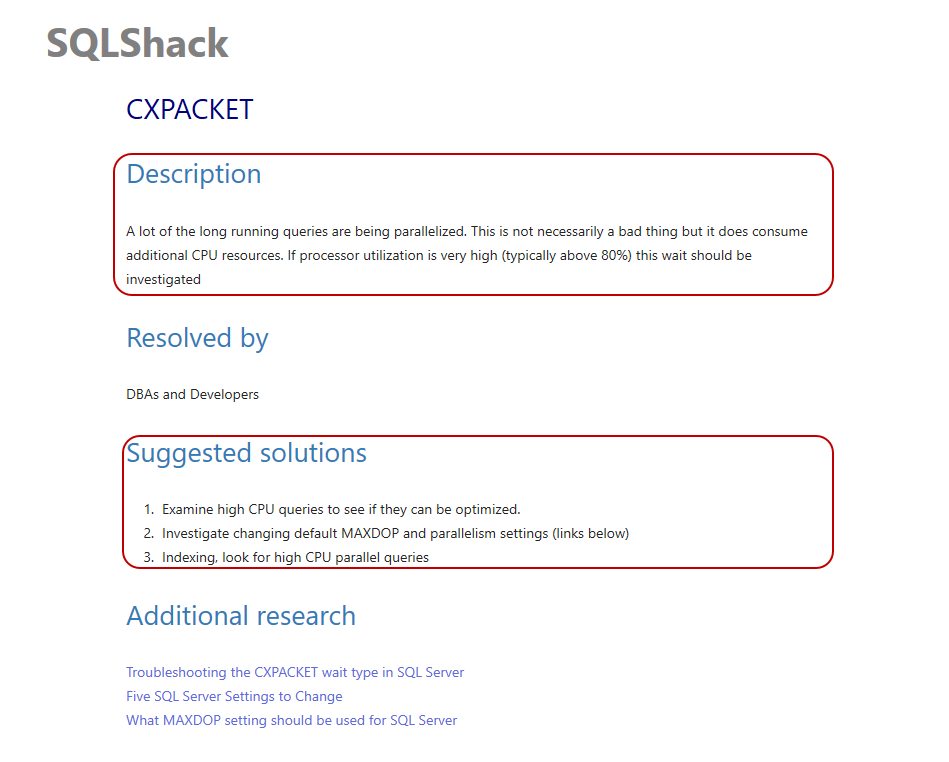Click the "DBAs and Developers" text
This screenshot has width=949, height=762.
pyautogui.click(x=192, y=395)
